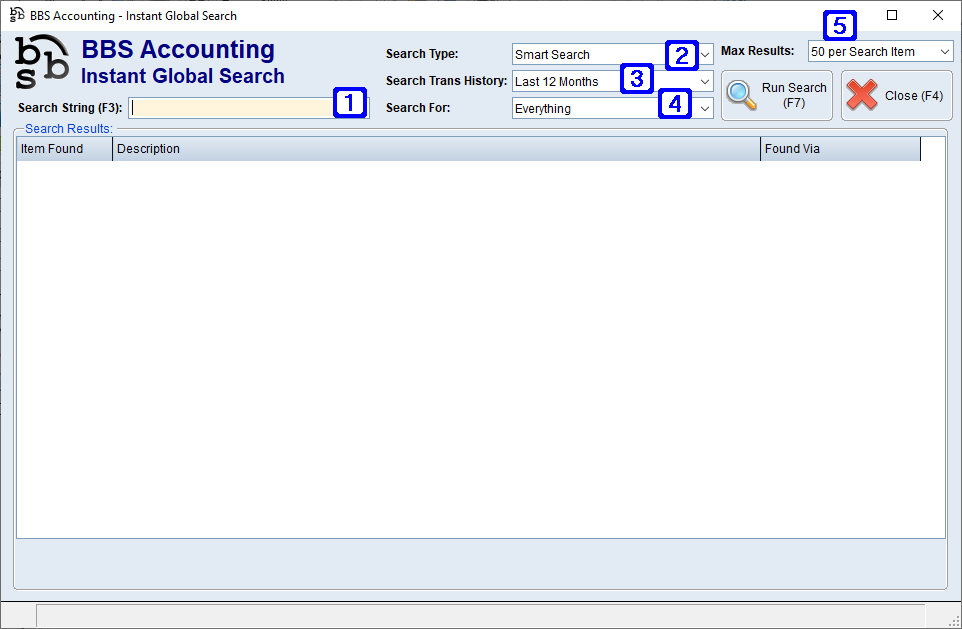Click the magnifying glass Run Search icon
This screenshot has height=629, width=962.
point(741,95)
